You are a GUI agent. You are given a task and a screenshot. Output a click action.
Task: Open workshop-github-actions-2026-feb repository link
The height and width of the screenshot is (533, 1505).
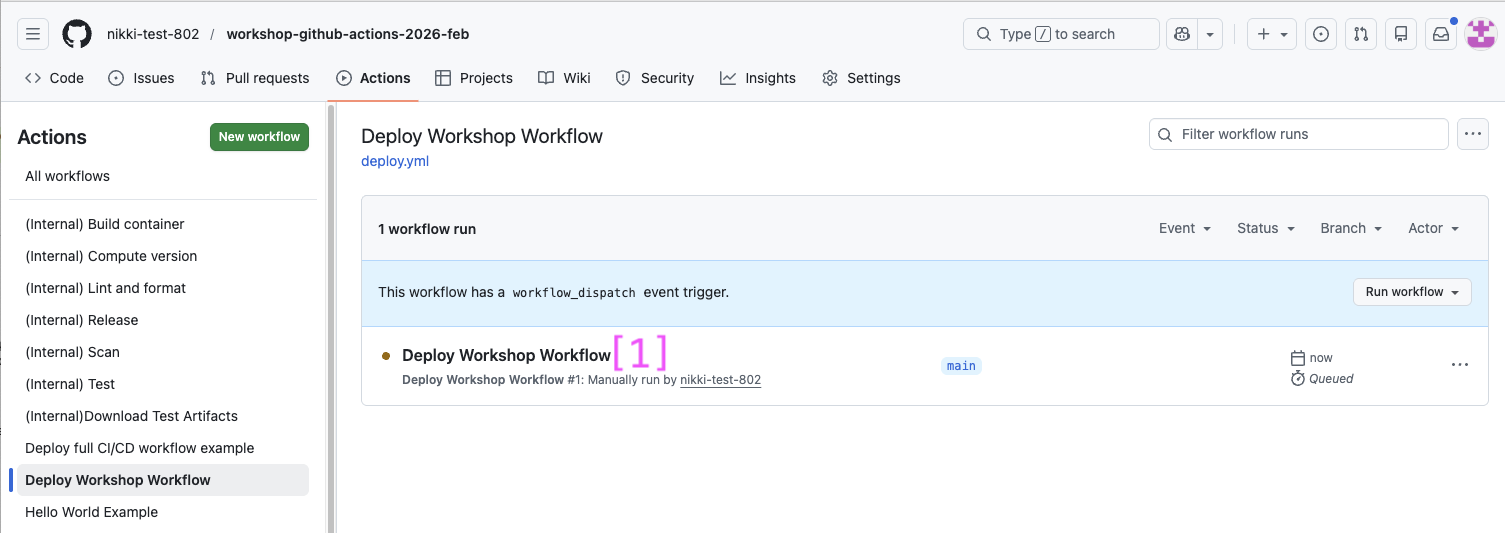[348, 34]
